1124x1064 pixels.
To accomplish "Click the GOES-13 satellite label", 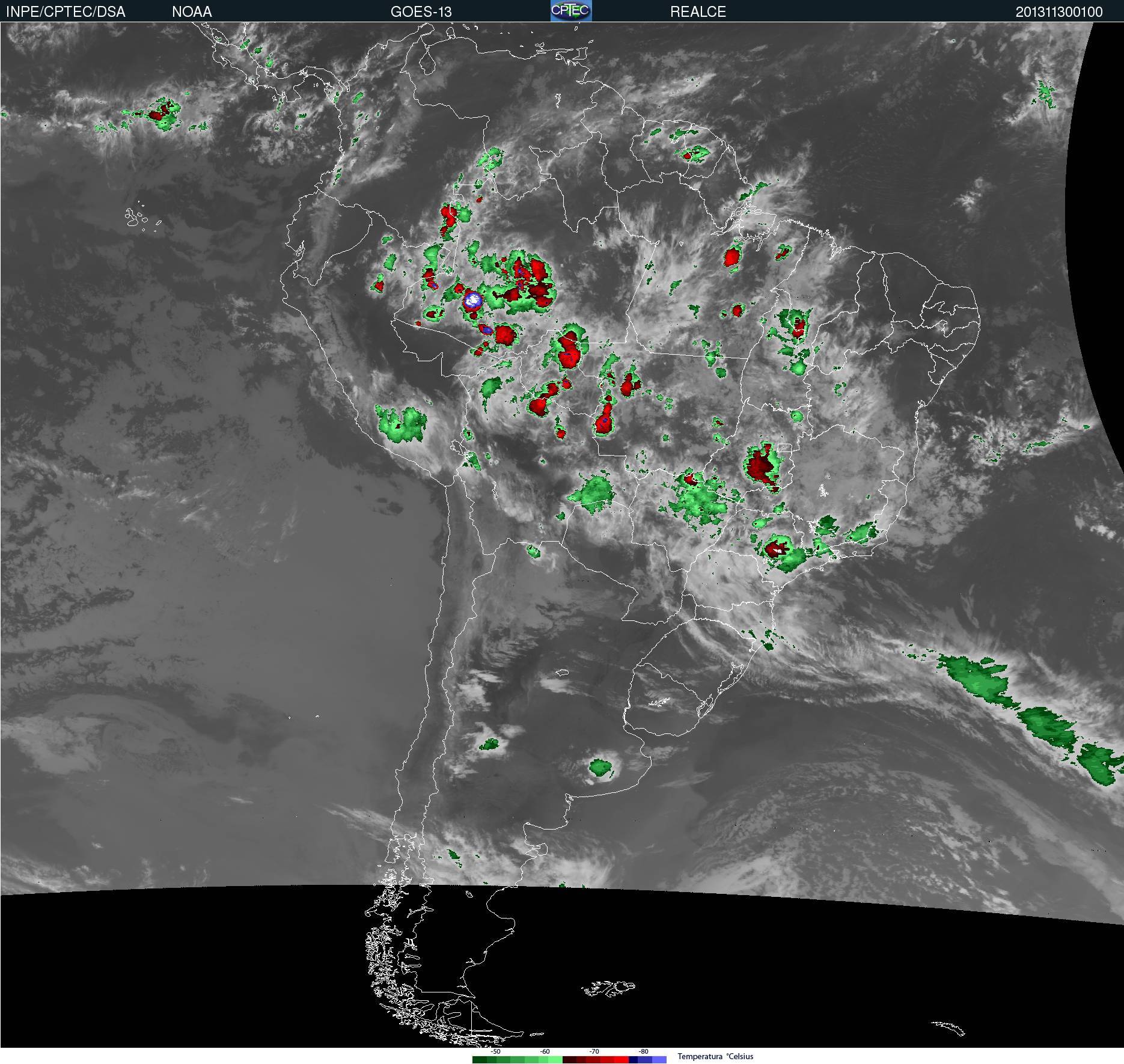I will [421, 12].
